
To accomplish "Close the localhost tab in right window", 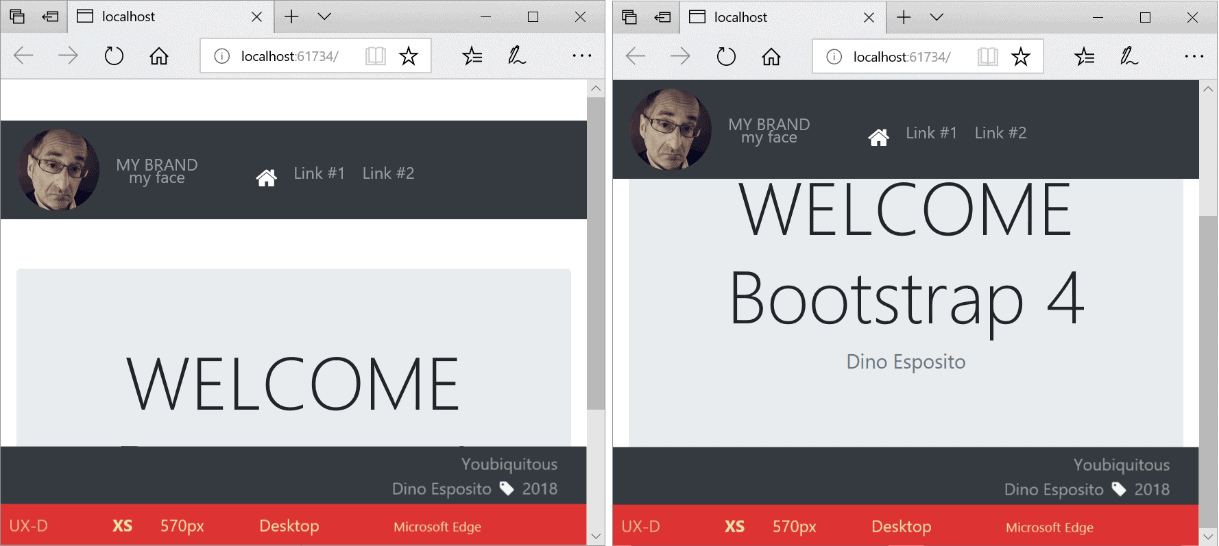I will (869, 17).
